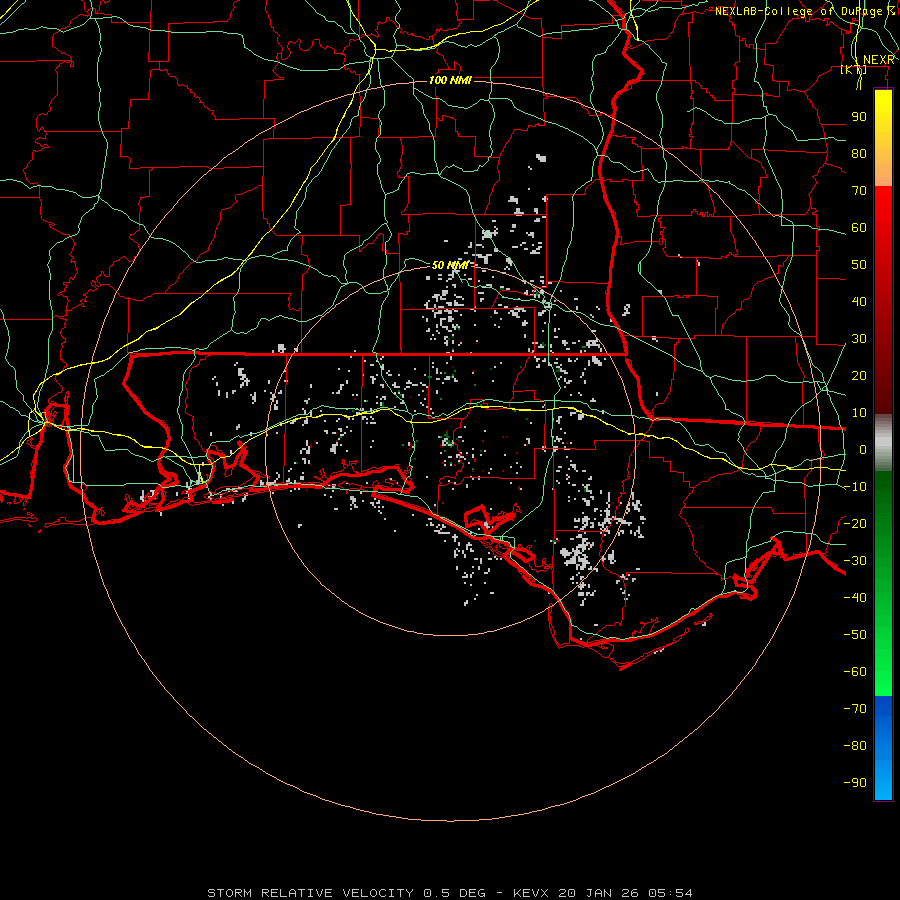Click the positive 30 scale label
900x900 pixels.
(859, 339)
